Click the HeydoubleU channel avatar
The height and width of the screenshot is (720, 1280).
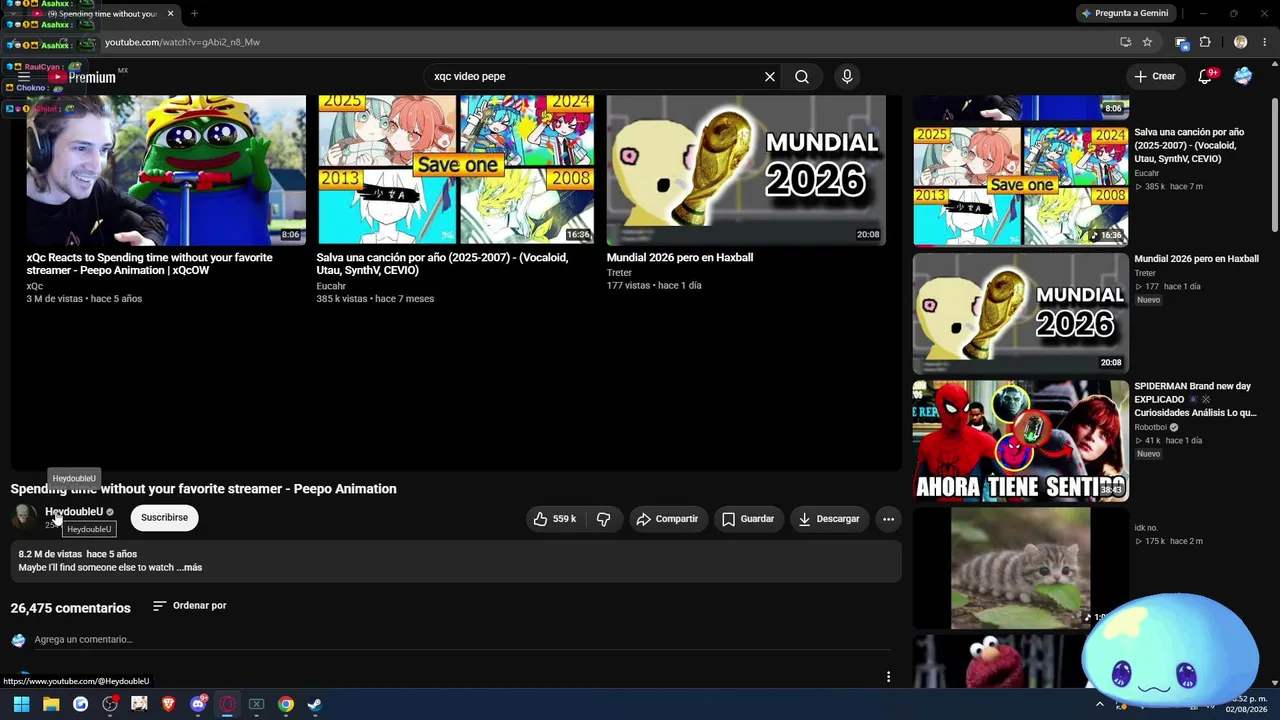click(x=24, y=518)
